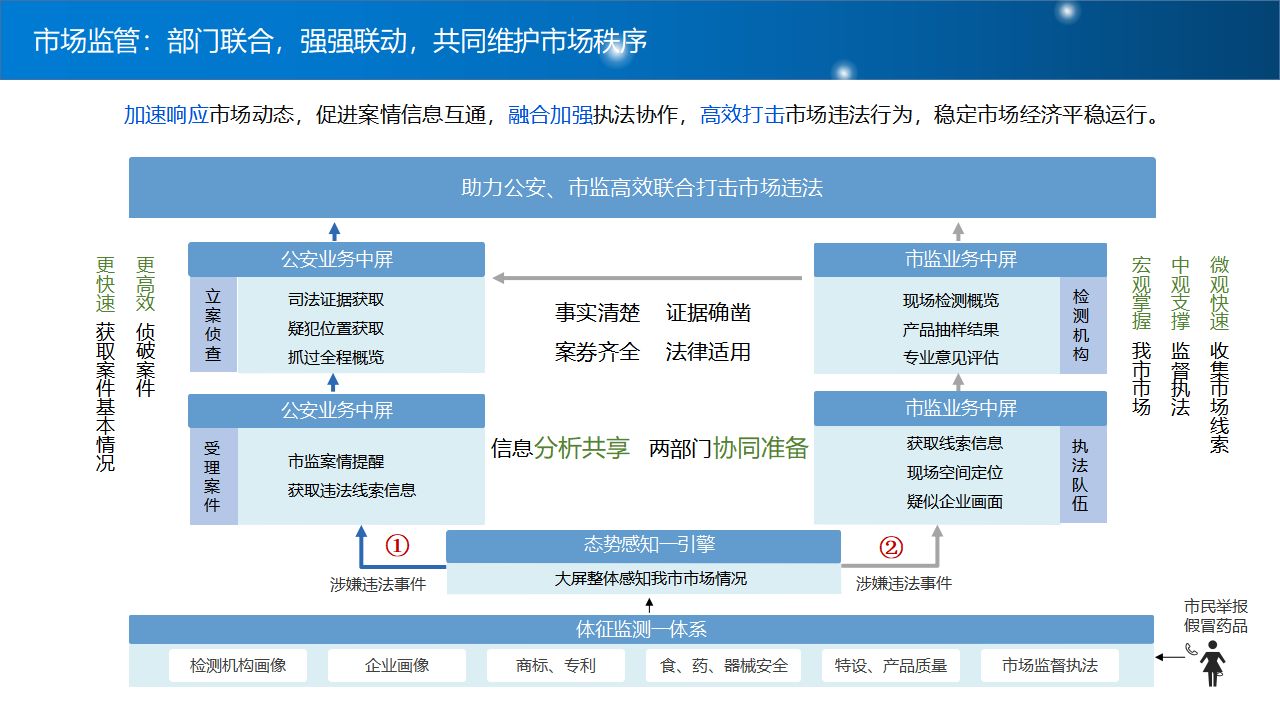Select the text 抓过全程概览

(x=336, y=357)
